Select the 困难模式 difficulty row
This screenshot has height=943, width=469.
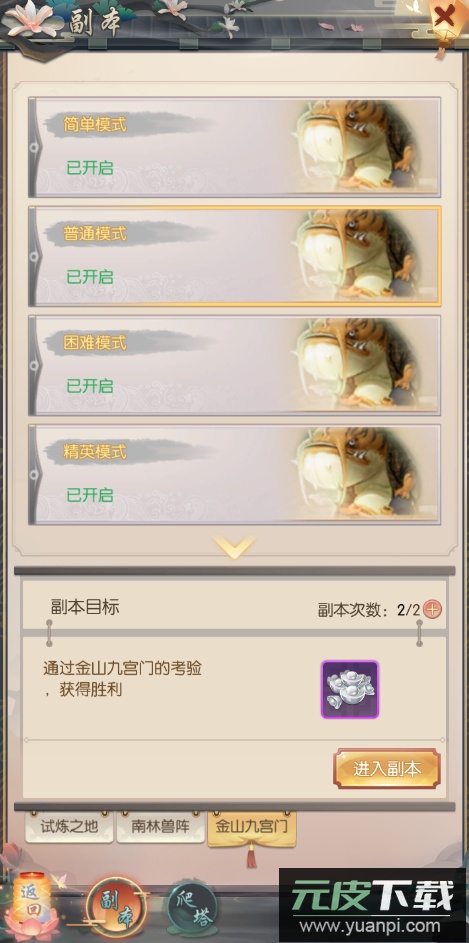(x=235, y=365)
